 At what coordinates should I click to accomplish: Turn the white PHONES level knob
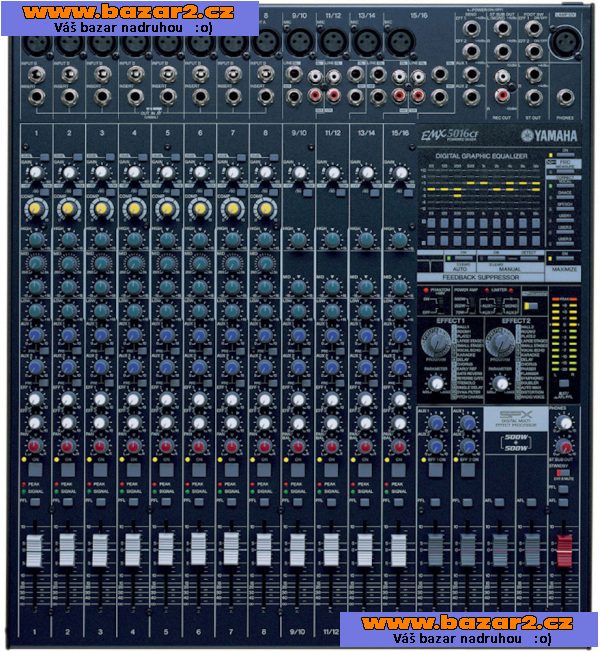[x=564, y=423]
